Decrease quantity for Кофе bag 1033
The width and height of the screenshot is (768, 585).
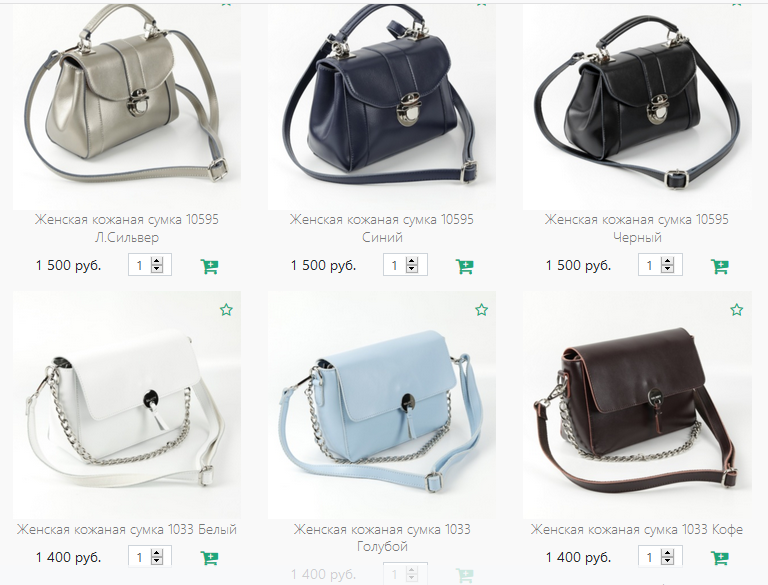tap(667, 561)
